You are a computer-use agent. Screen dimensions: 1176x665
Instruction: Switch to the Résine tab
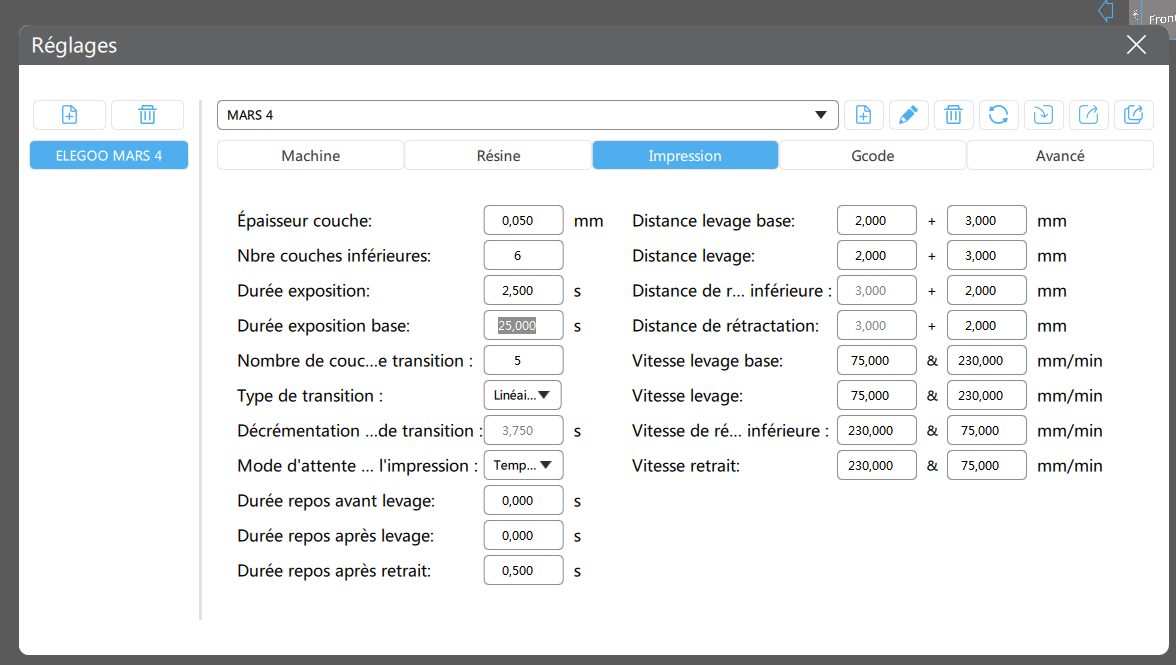[x=498, y=155]
